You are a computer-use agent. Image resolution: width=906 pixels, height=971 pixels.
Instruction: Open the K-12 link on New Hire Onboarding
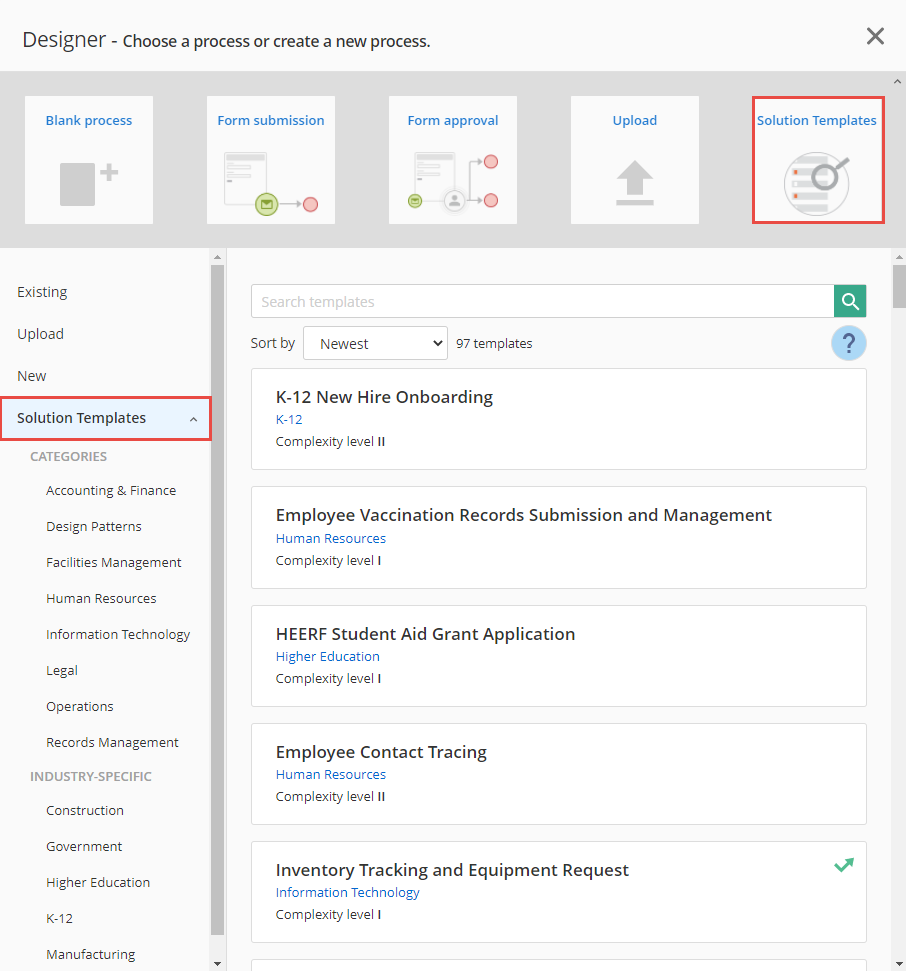point(289,419)
